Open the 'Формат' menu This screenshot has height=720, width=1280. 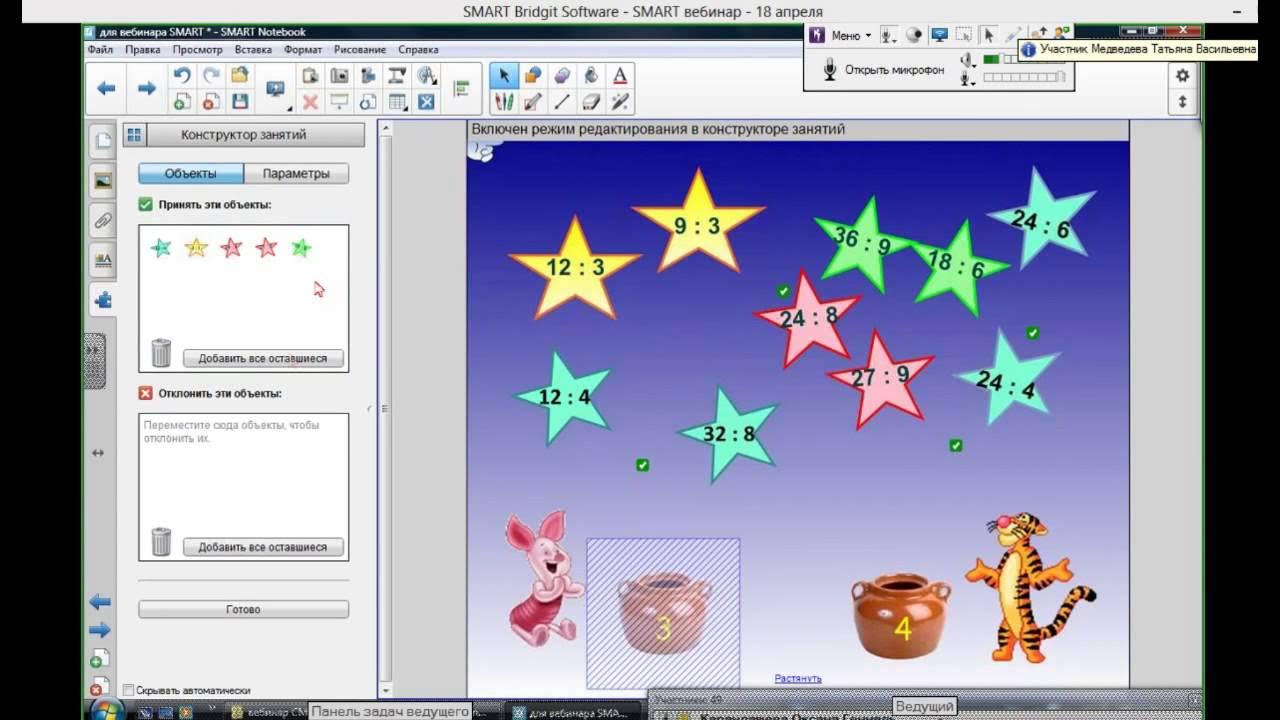click(303, 49)
